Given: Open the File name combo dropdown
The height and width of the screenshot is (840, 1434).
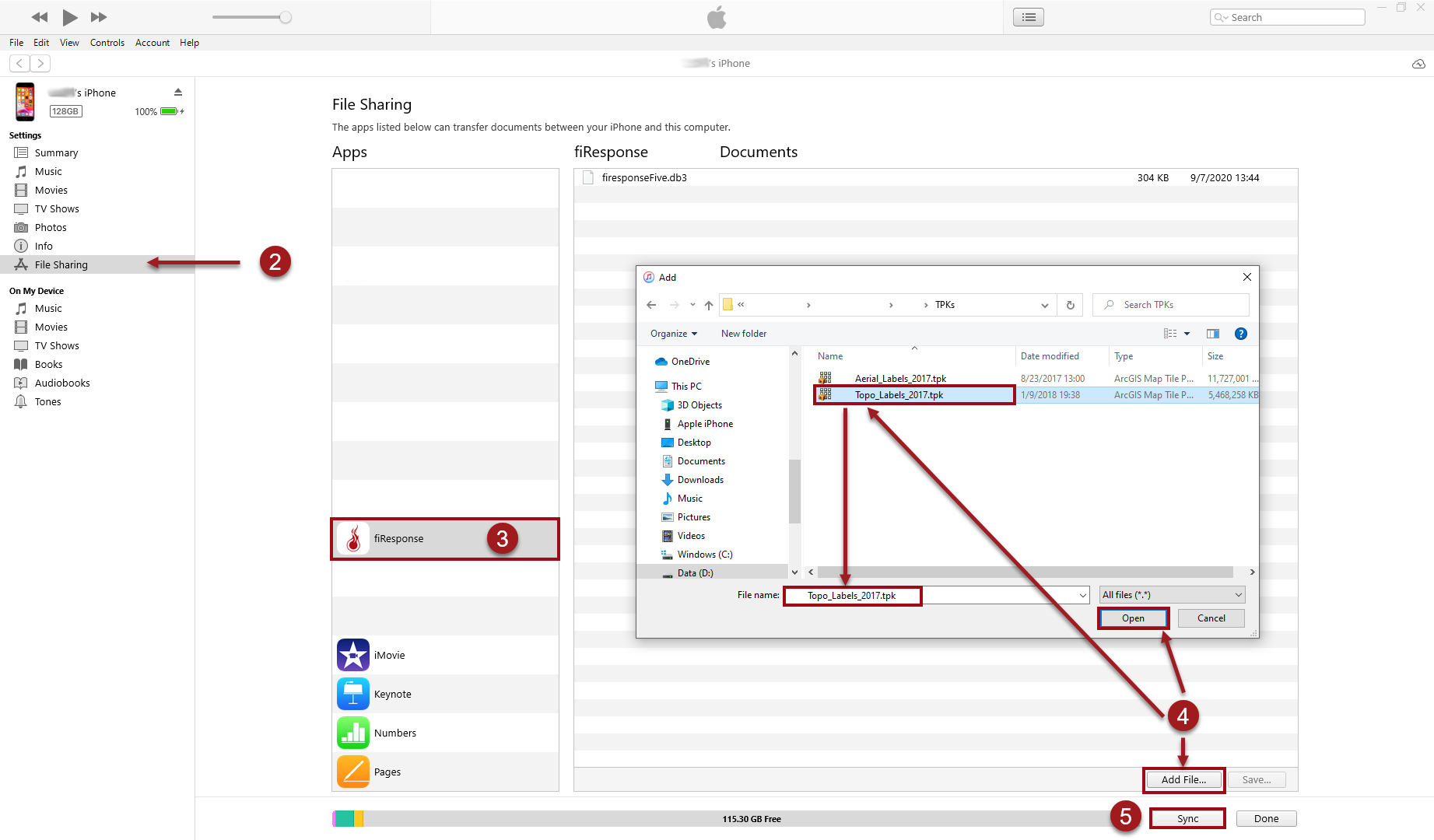Looking at the screenshot, I should coord(1082,595).
